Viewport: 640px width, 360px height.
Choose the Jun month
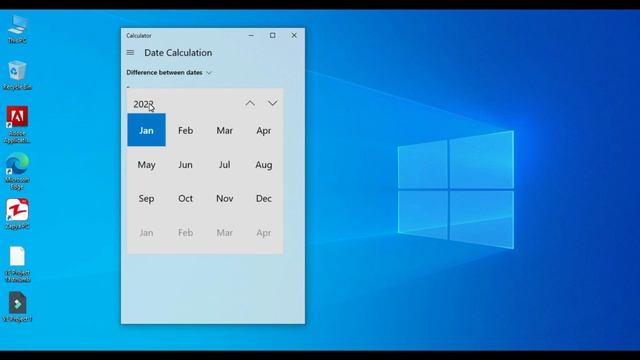tap(185, 164)
